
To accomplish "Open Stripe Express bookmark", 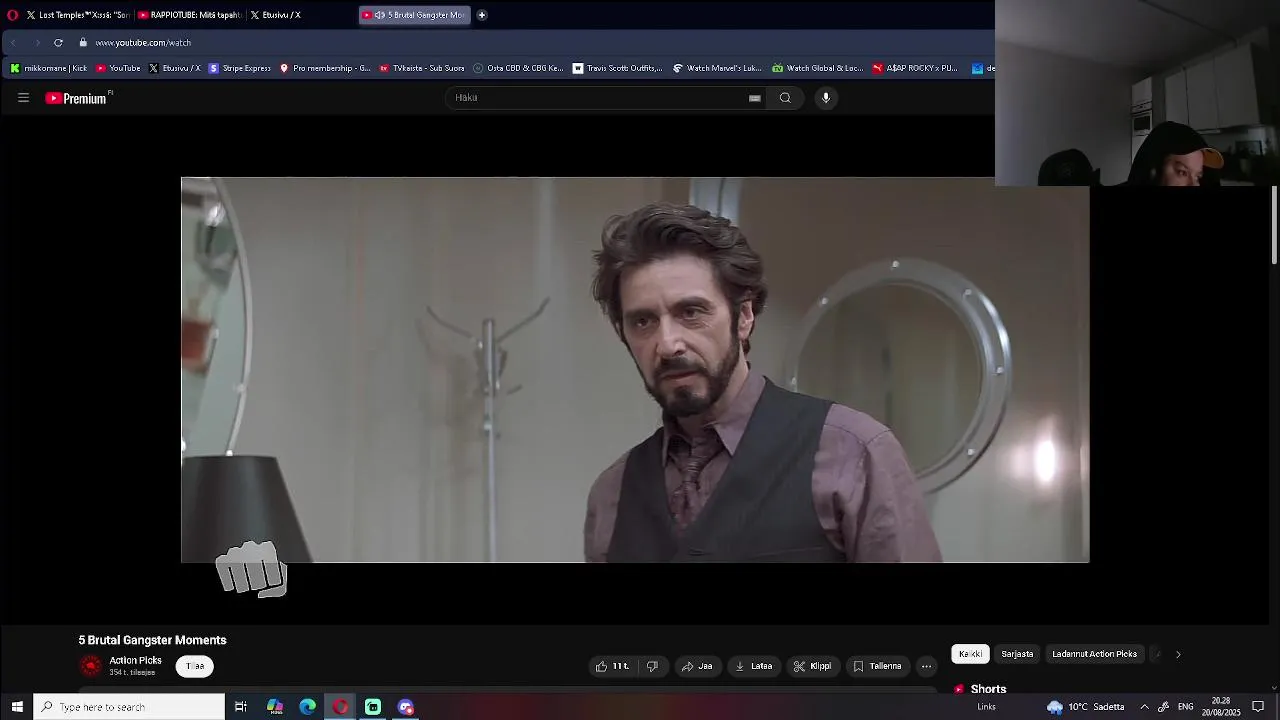I will pyautogui.click(x=240, y=68).
